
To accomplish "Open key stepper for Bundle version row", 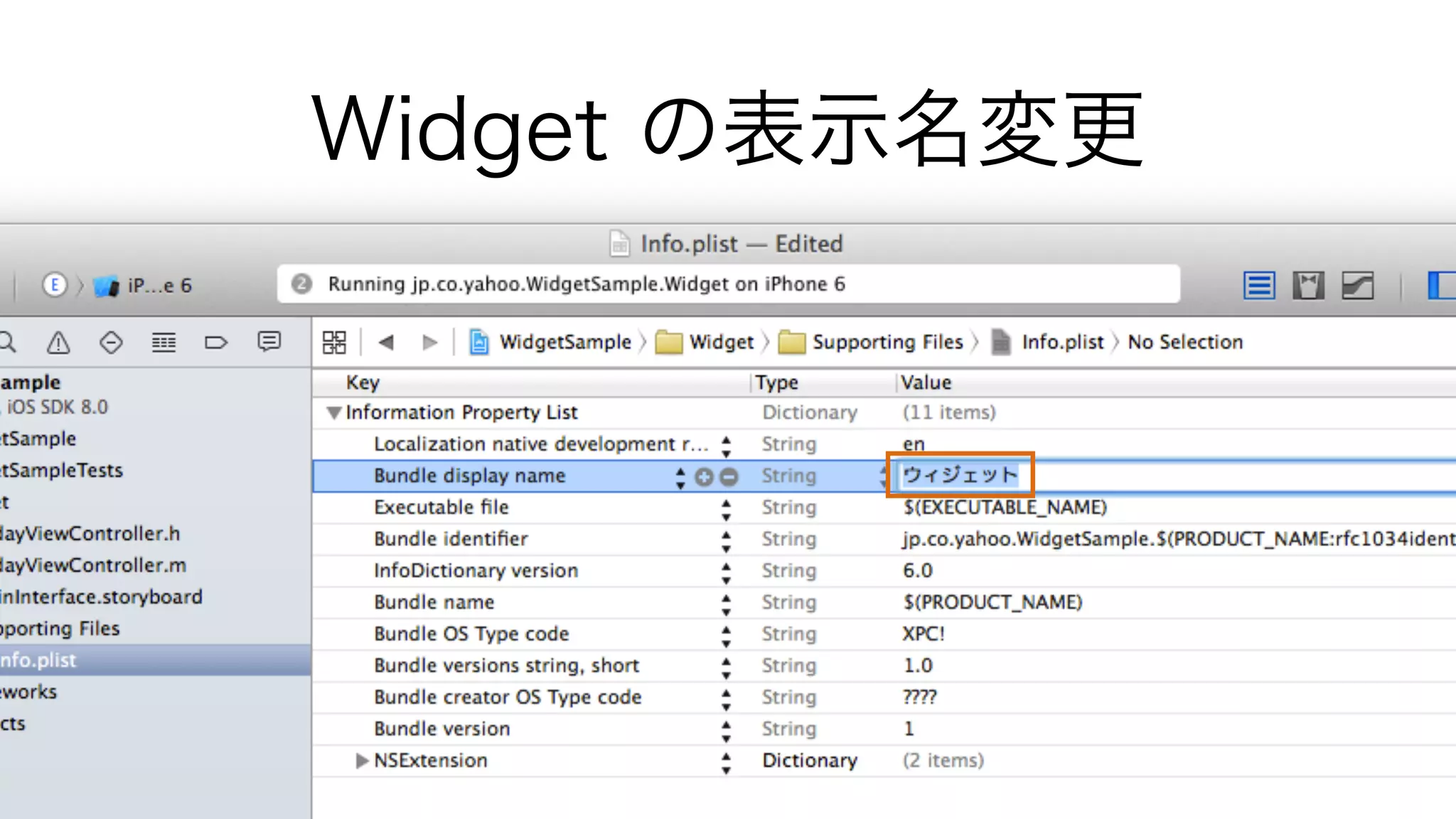I will point(726,731).
